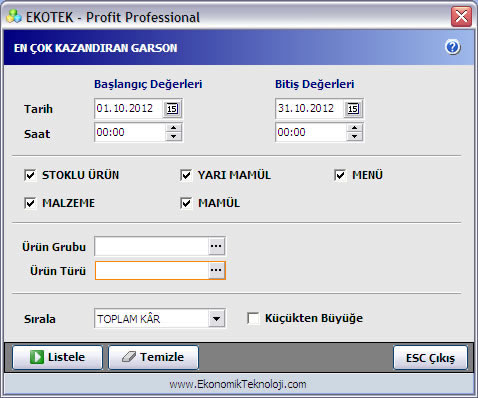This screenshot has height=398, width=478.
Task: Click the ESC Çıkış button
Action: point(430,358)
